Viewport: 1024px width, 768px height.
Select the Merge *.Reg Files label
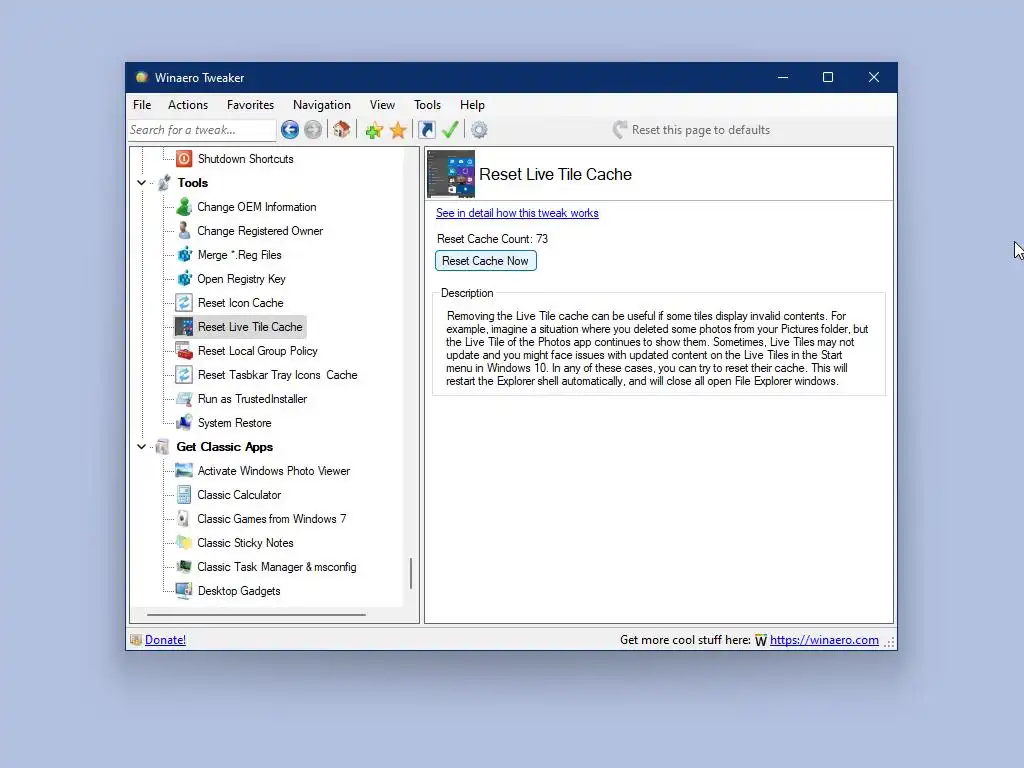pyautogui.click(x=240, y=255)
